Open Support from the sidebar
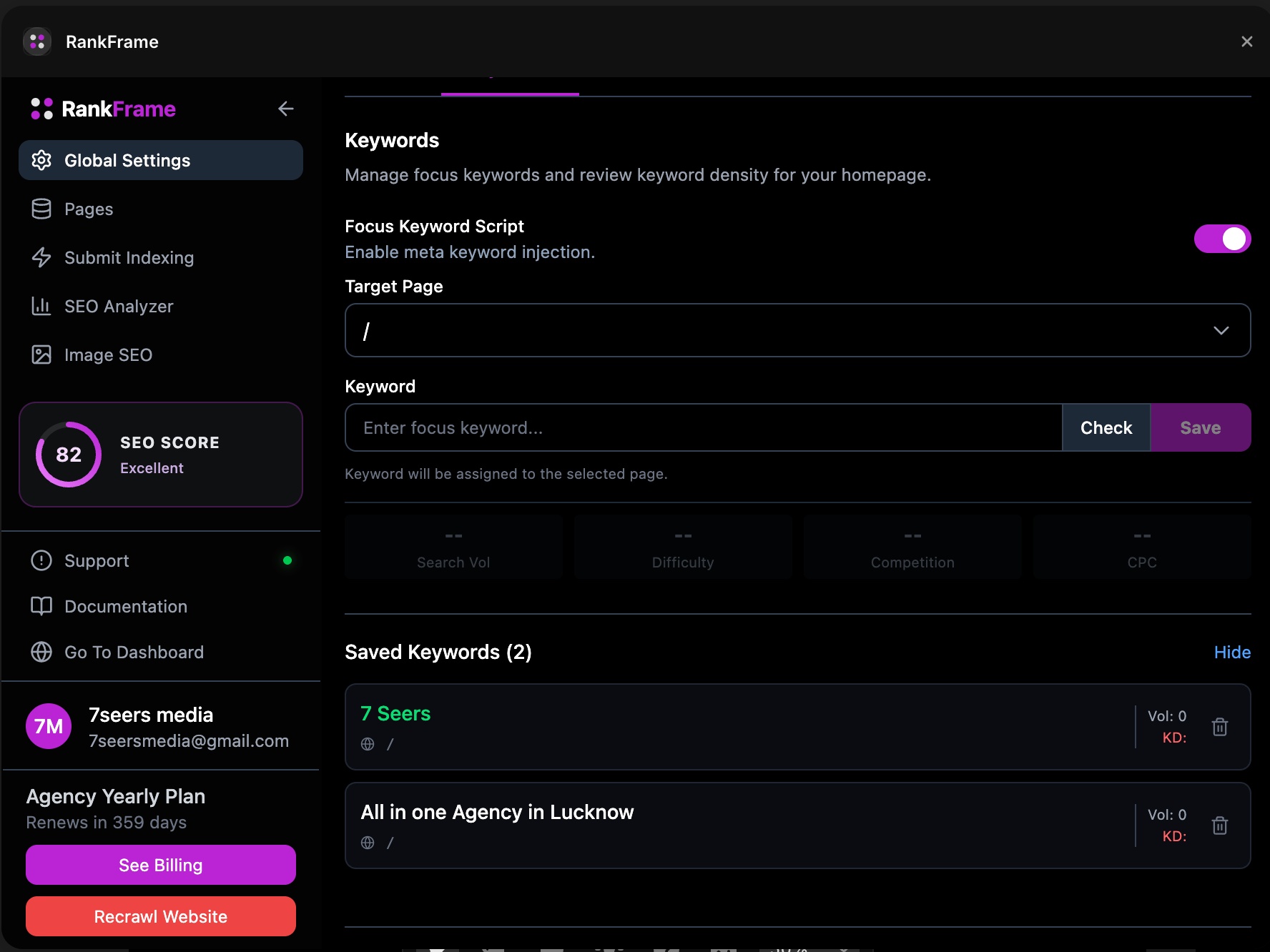The height and width of the screenshot is (952, 1270). (97, 560)
